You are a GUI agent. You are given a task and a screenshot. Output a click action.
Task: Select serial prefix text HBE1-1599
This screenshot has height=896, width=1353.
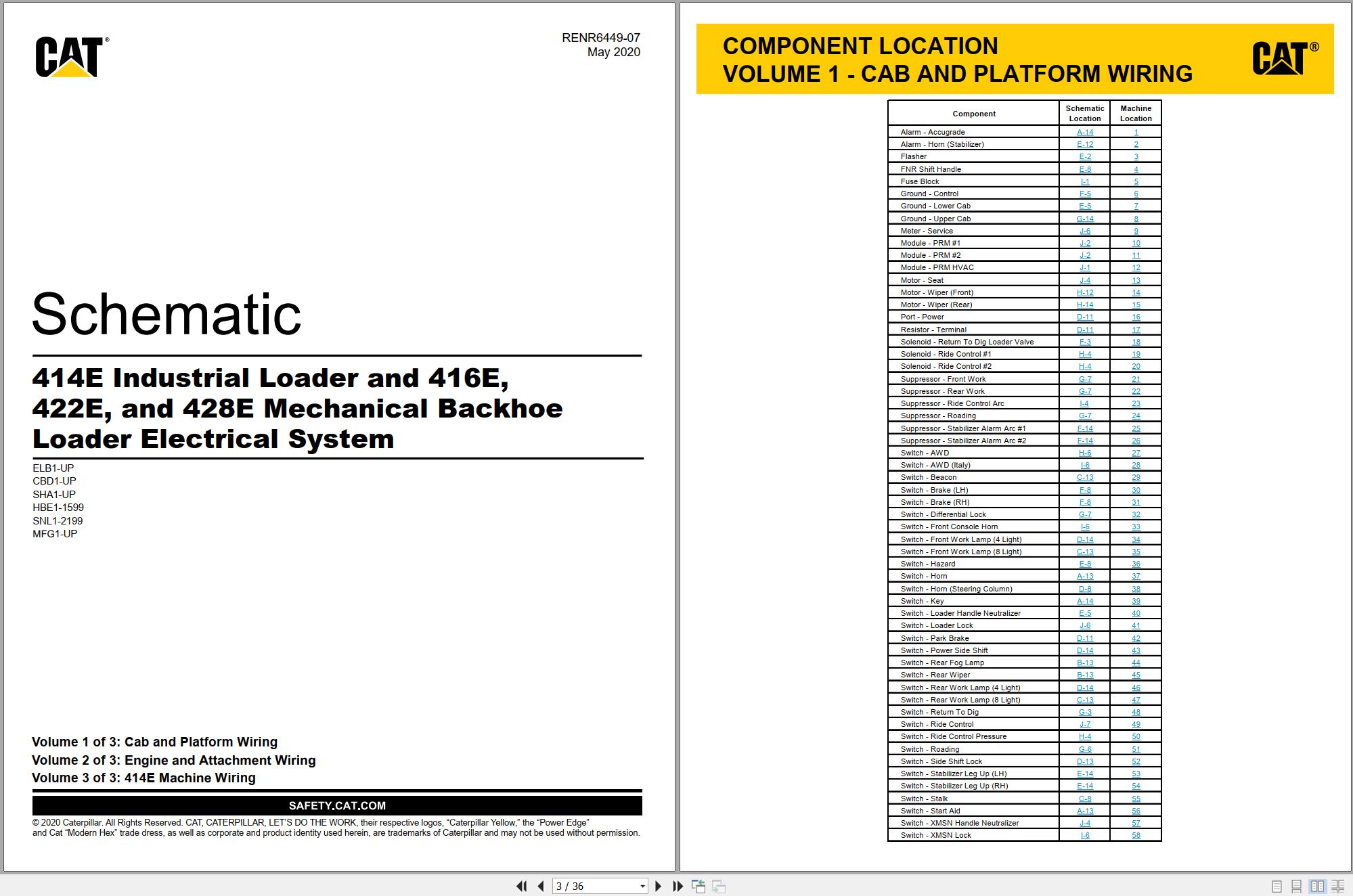58,508
